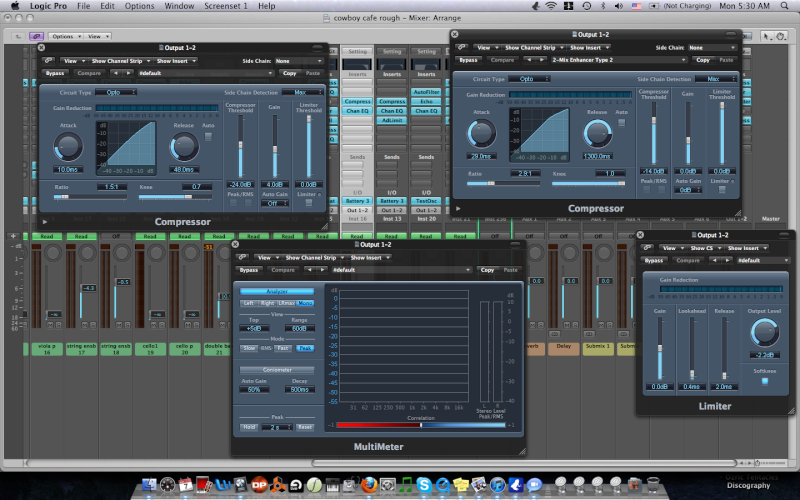The image size is (800, 500).
Task: Open Show Channel Strip dropdown in MultiMeter
Action: tap(313, 258)
